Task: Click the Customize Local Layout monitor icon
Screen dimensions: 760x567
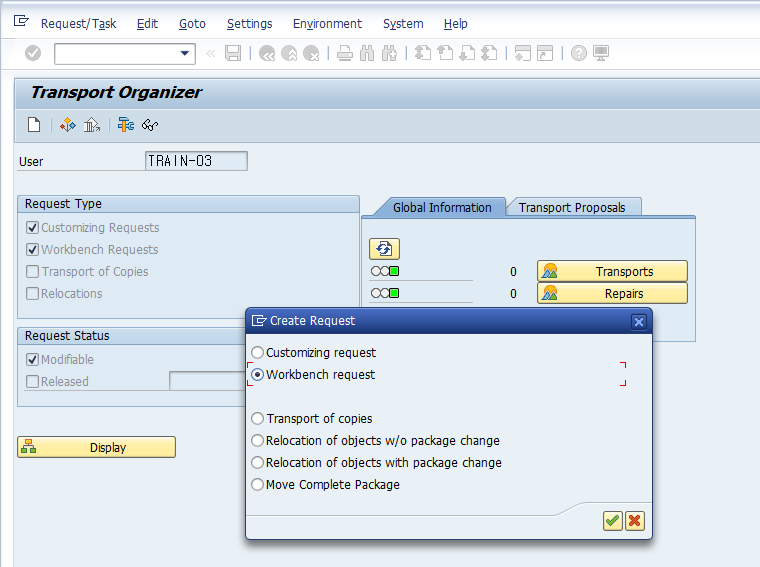Action: click(x=601, y=53)
